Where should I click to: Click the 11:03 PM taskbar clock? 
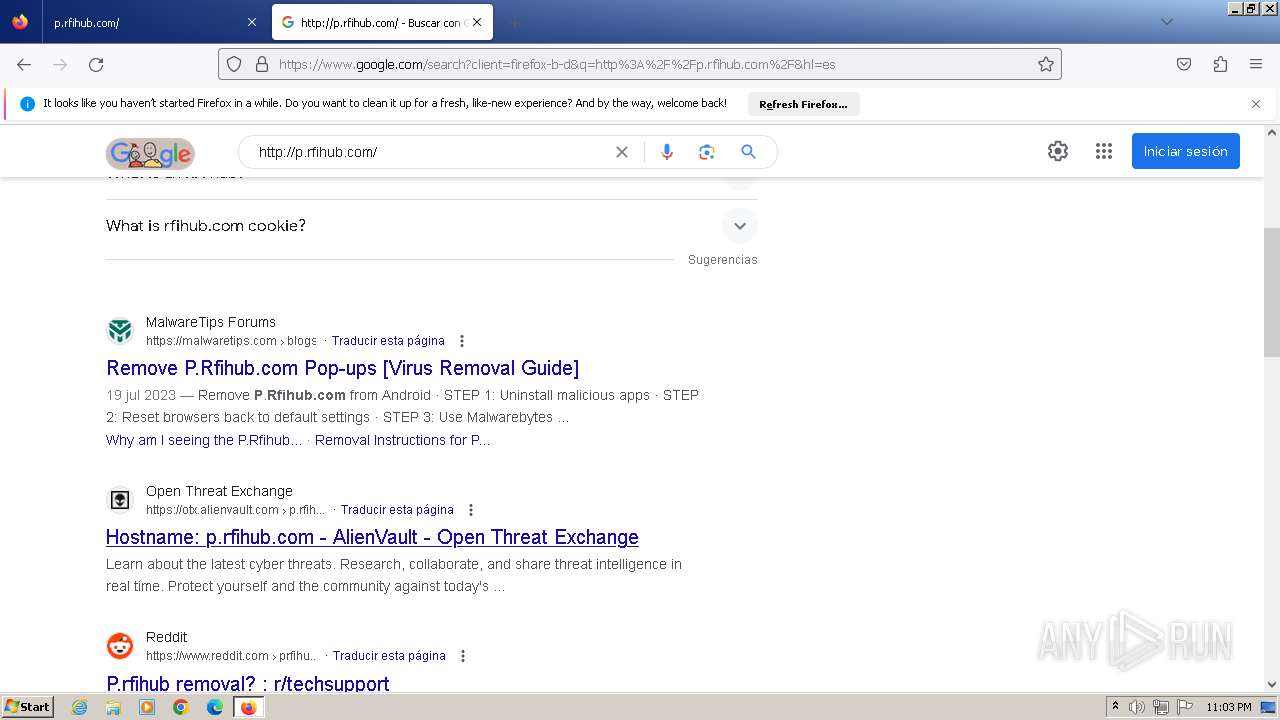tap(1229, 707)
